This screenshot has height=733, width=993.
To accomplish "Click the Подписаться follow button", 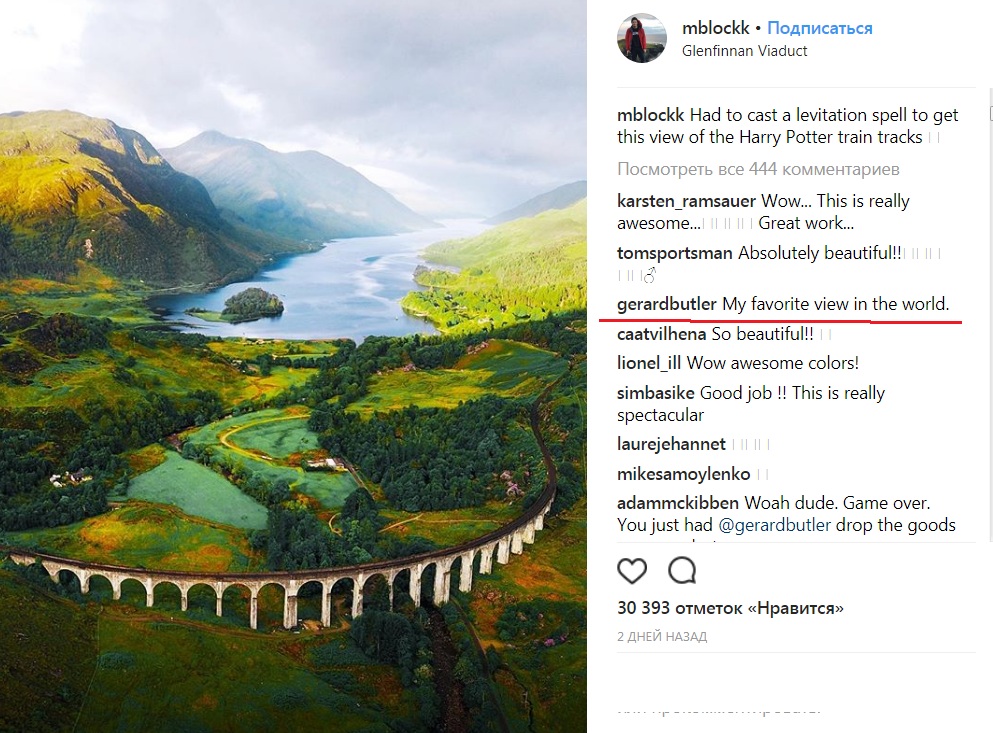I will [x=820, y=28].
